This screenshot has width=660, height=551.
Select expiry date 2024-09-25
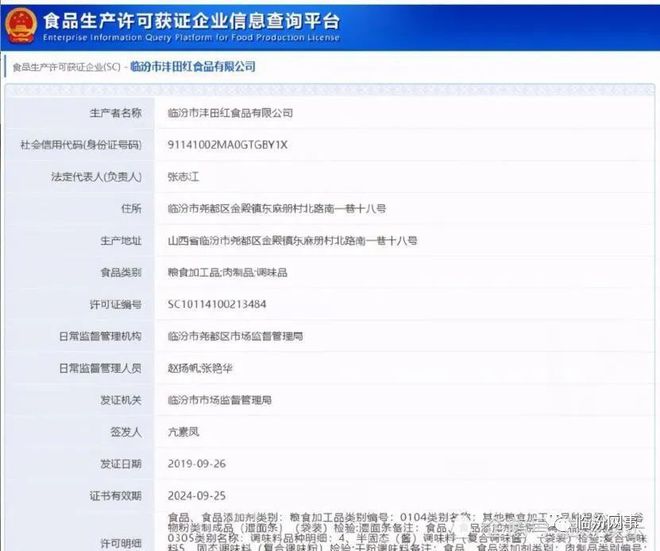(197, 496)
